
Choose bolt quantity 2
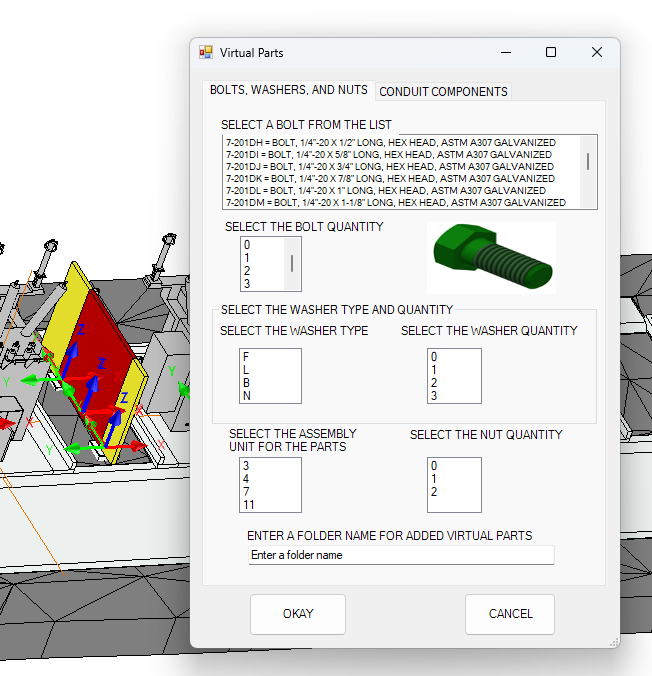pos(262,271)
